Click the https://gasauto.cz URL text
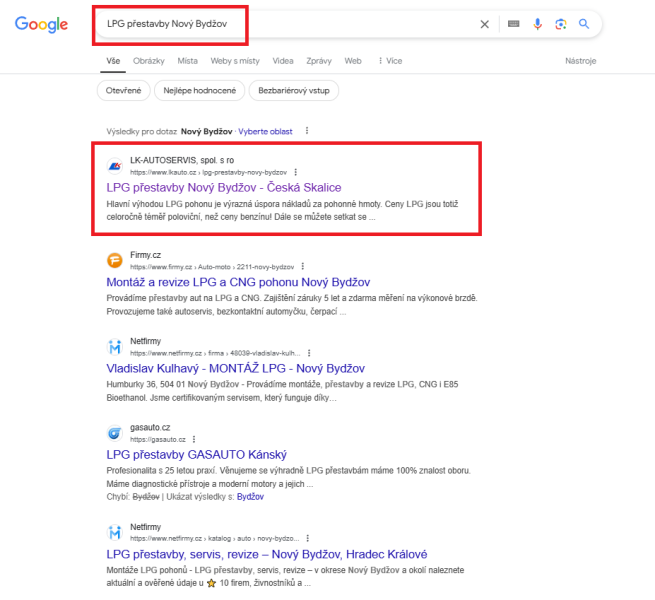 tap(157, 439)
